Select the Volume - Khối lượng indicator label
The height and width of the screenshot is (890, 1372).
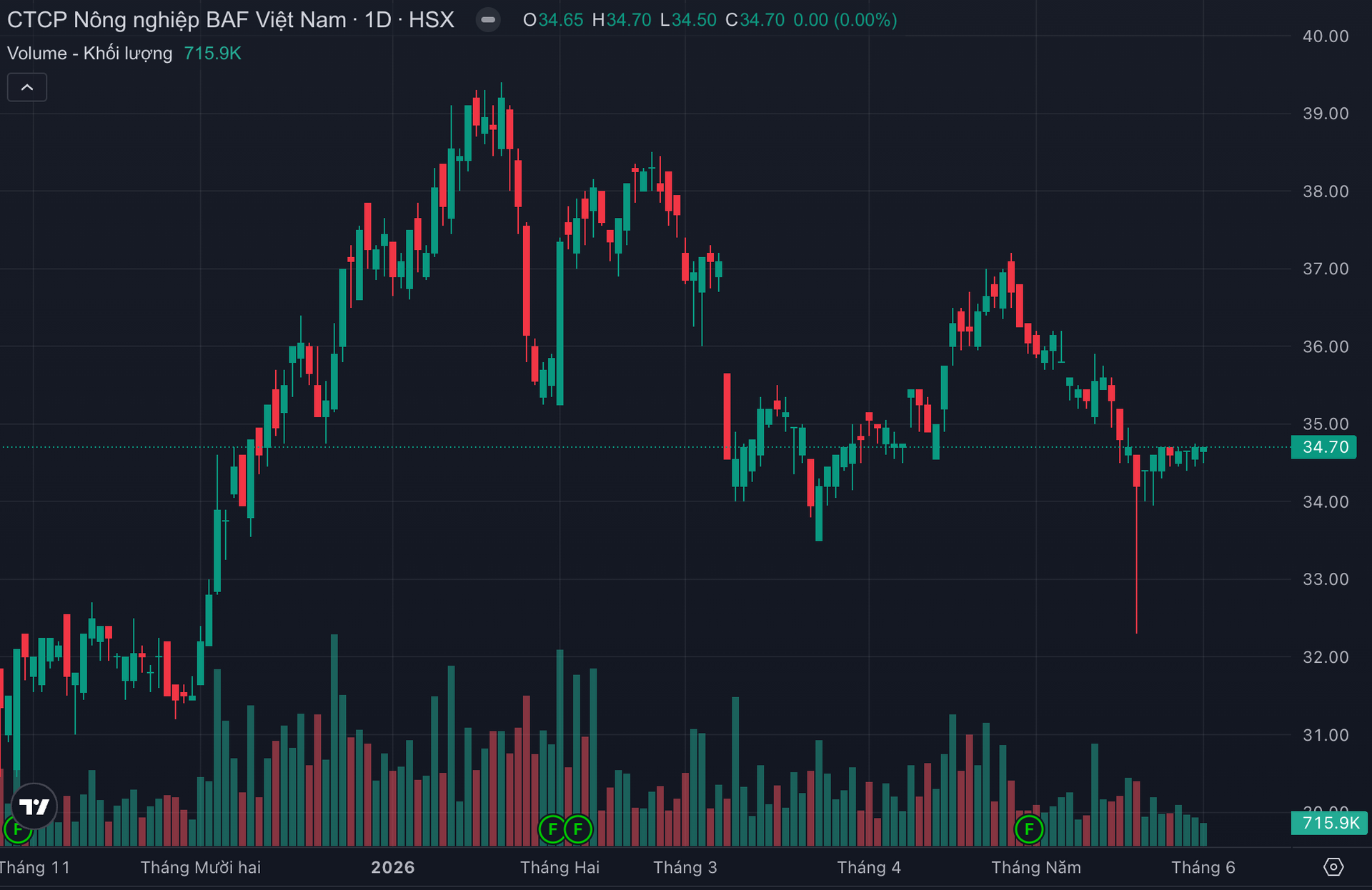(x=90, y=54)
